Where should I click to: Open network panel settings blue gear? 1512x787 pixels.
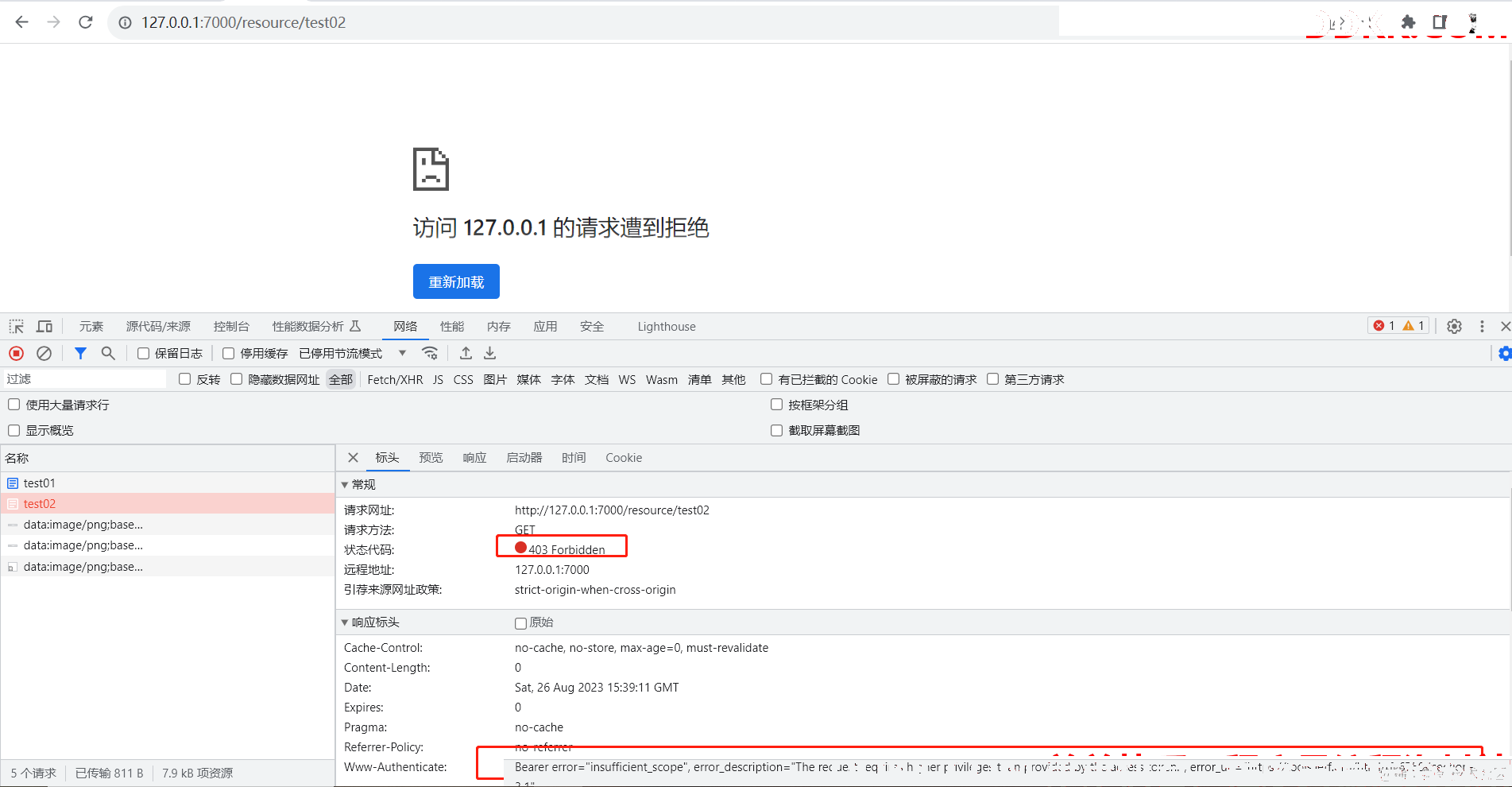click(x=1505, y=353)
